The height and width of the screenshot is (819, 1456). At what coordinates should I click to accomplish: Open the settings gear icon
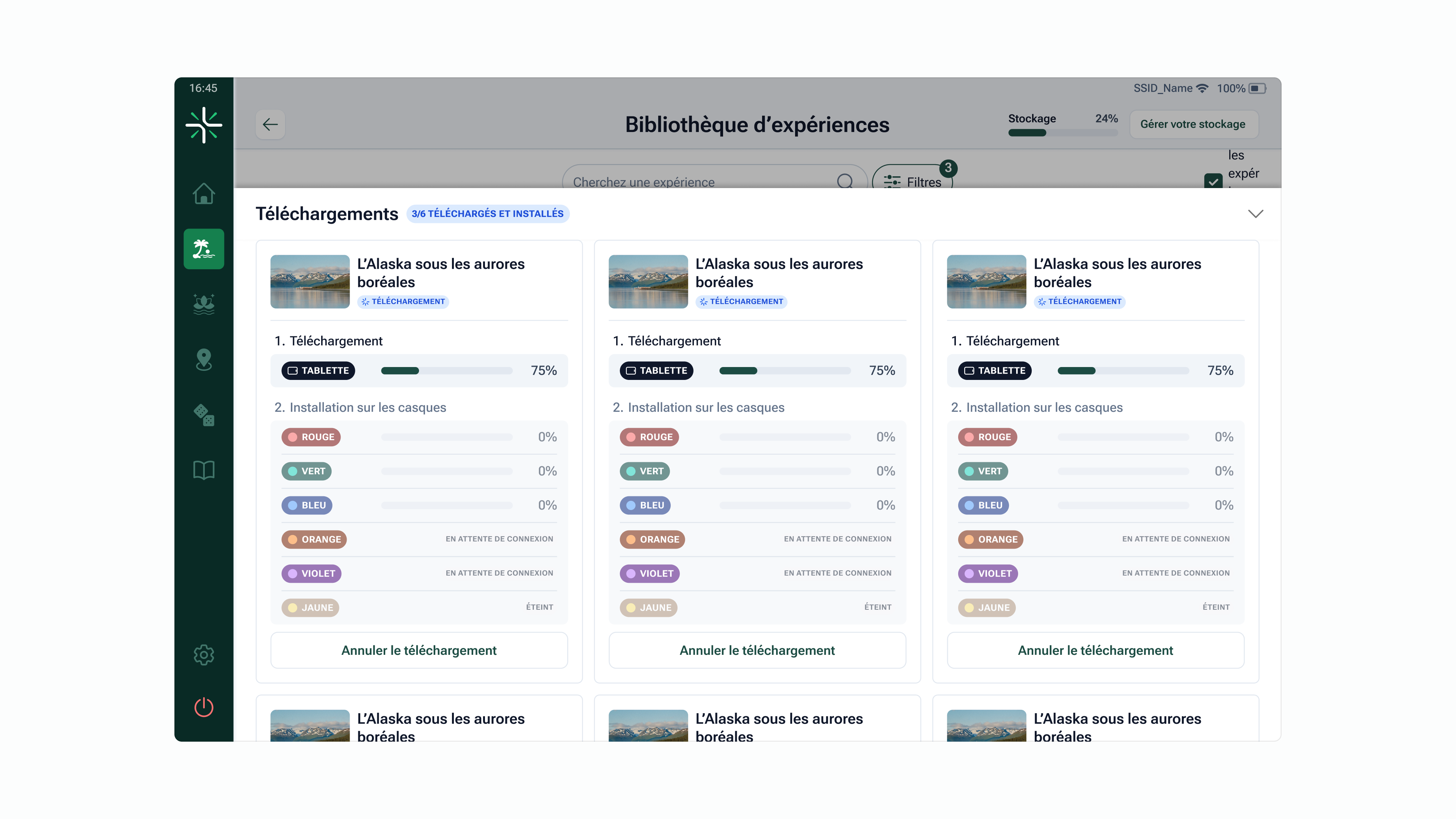pos(204,654)
